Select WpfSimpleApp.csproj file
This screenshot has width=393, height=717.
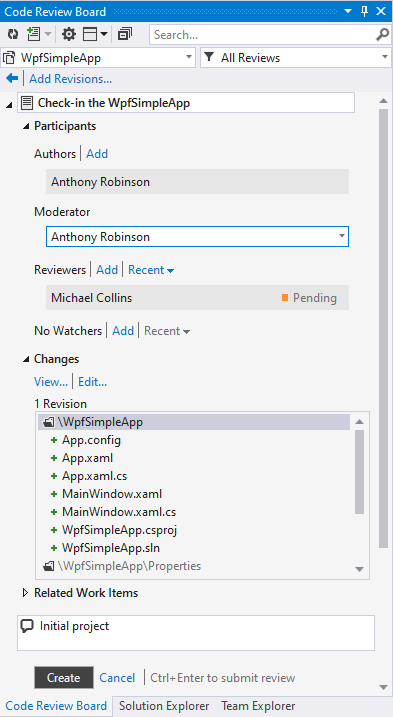pos(119,530)
